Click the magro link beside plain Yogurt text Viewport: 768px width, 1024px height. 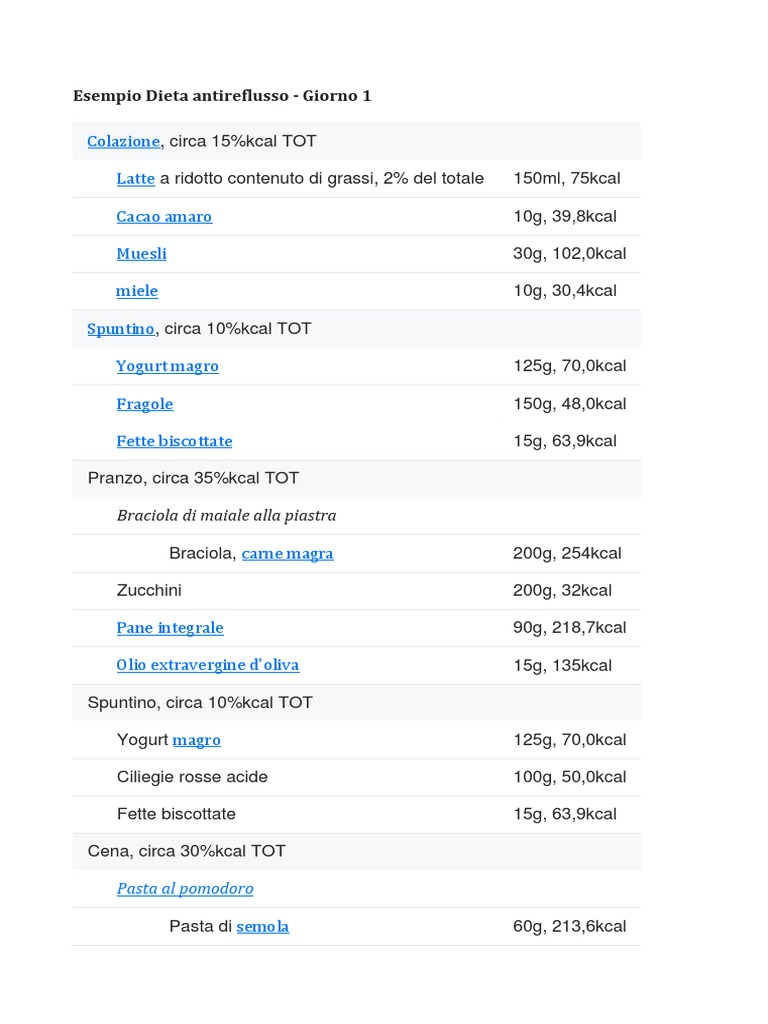pos(196,740)
